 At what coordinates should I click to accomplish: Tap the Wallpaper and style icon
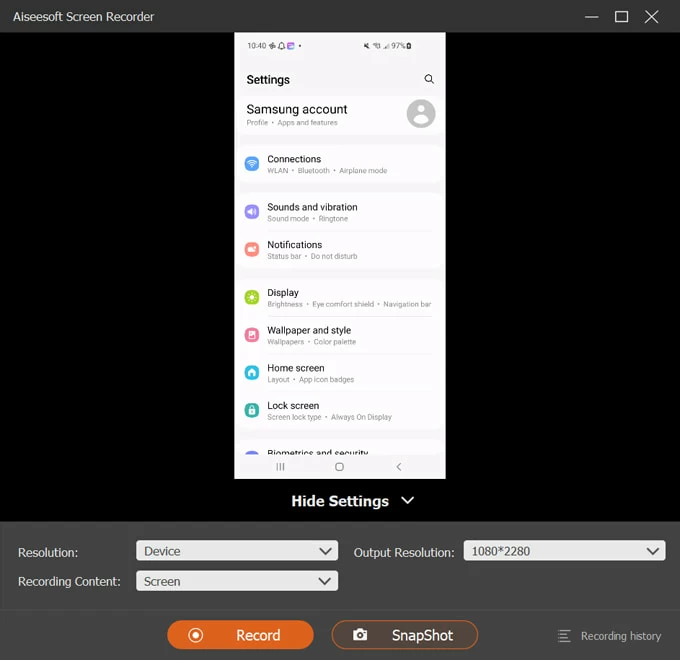[x=252, y=335]
